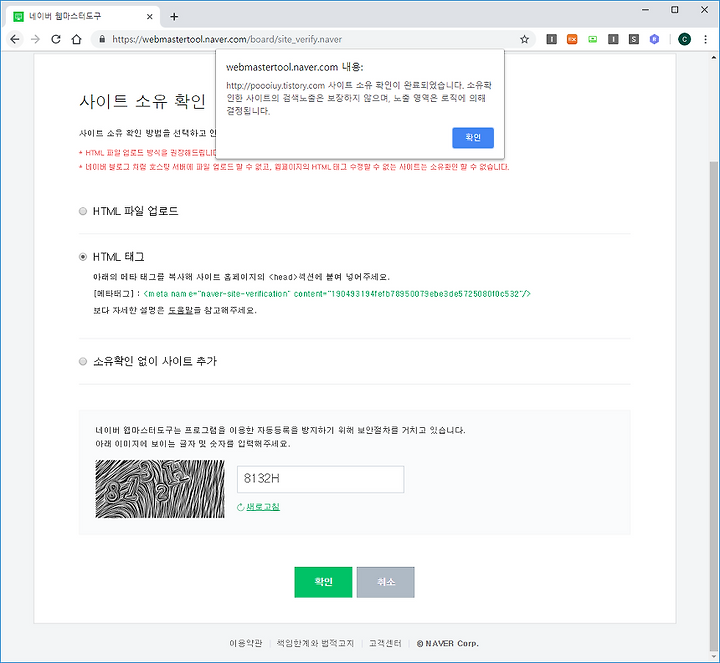
Task: Open 고객센터 footer link
Action: point(385,643)
